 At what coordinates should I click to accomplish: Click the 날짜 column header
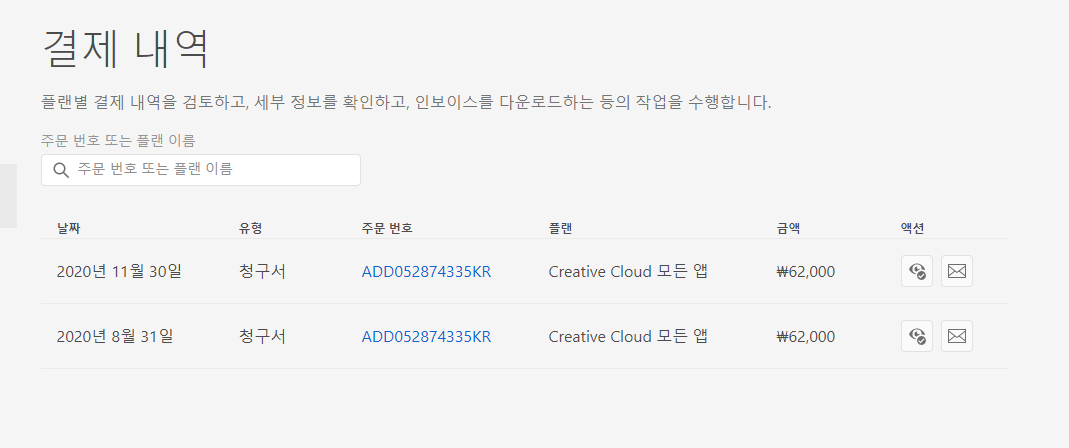click(x=70, y=228)
